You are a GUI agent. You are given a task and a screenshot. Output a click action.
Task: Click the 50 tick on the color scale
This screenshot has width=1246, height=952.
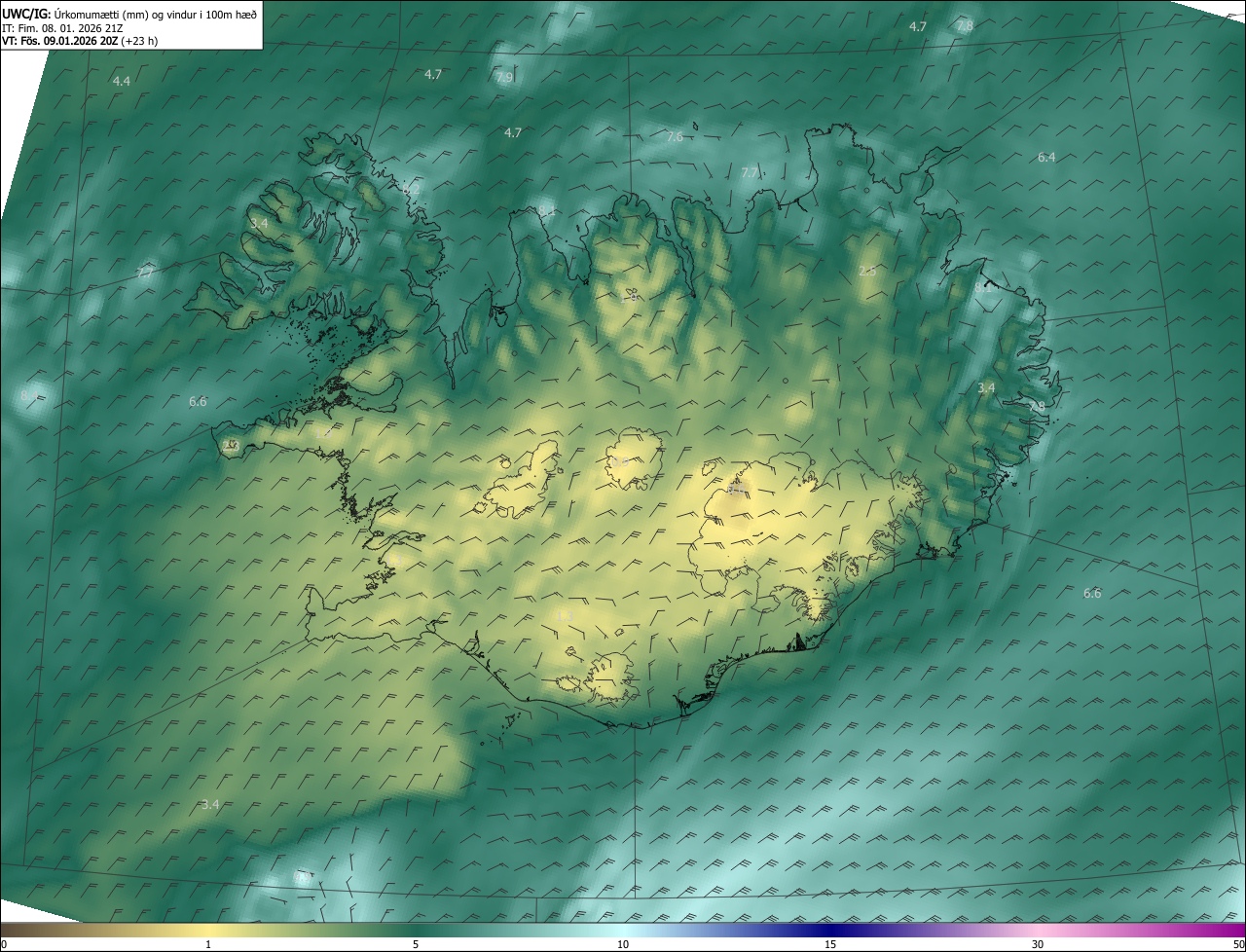pos(1238,944)
